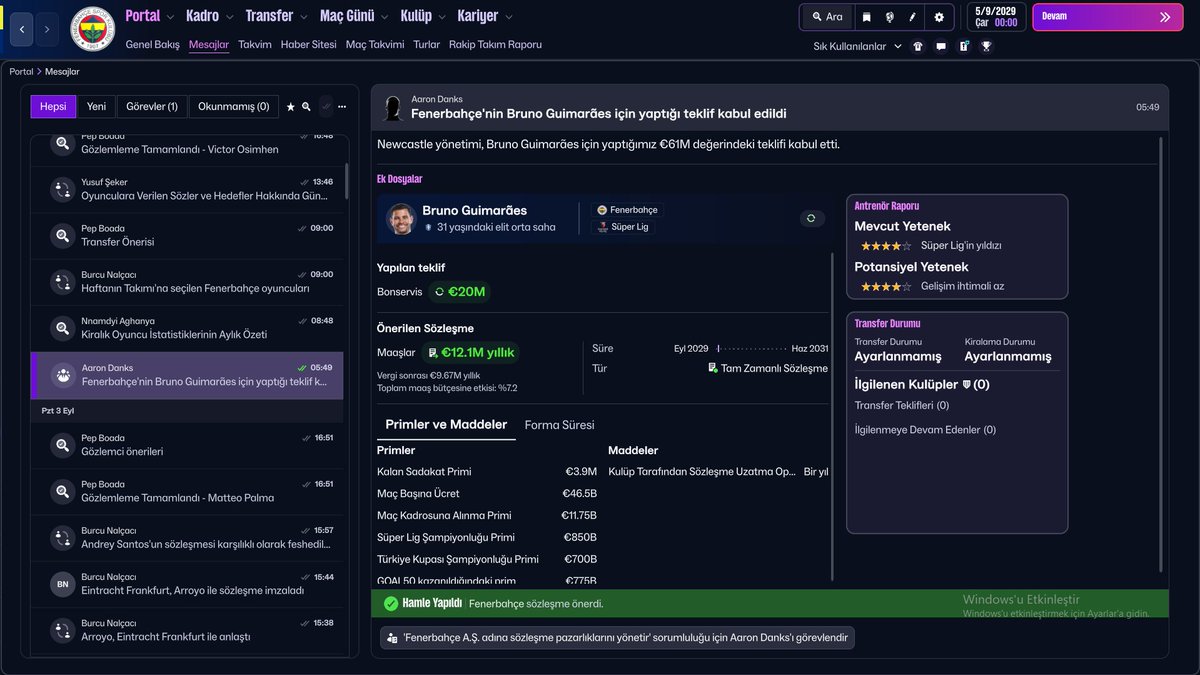Image resolution: width=1200 pixels, height=675 pixels.
Task: Click Aaron Danks's silhouette avatar in message header
Action: (x=392, y=108)
